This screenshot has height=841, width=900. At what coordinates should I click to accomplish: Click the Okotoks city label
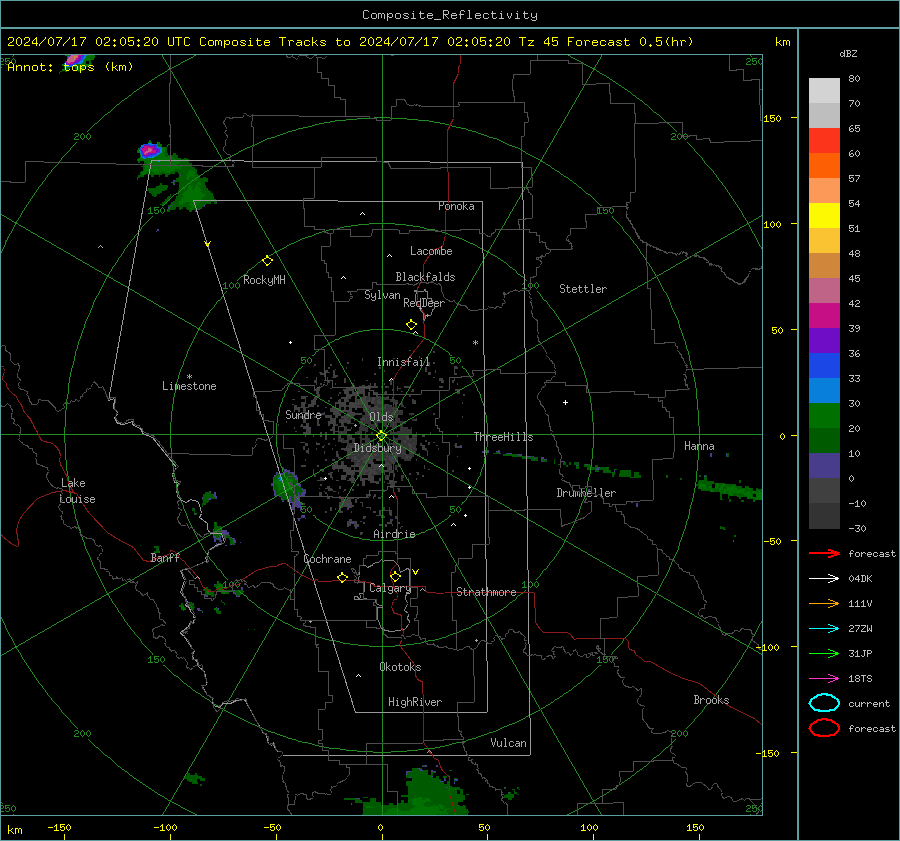400,667
